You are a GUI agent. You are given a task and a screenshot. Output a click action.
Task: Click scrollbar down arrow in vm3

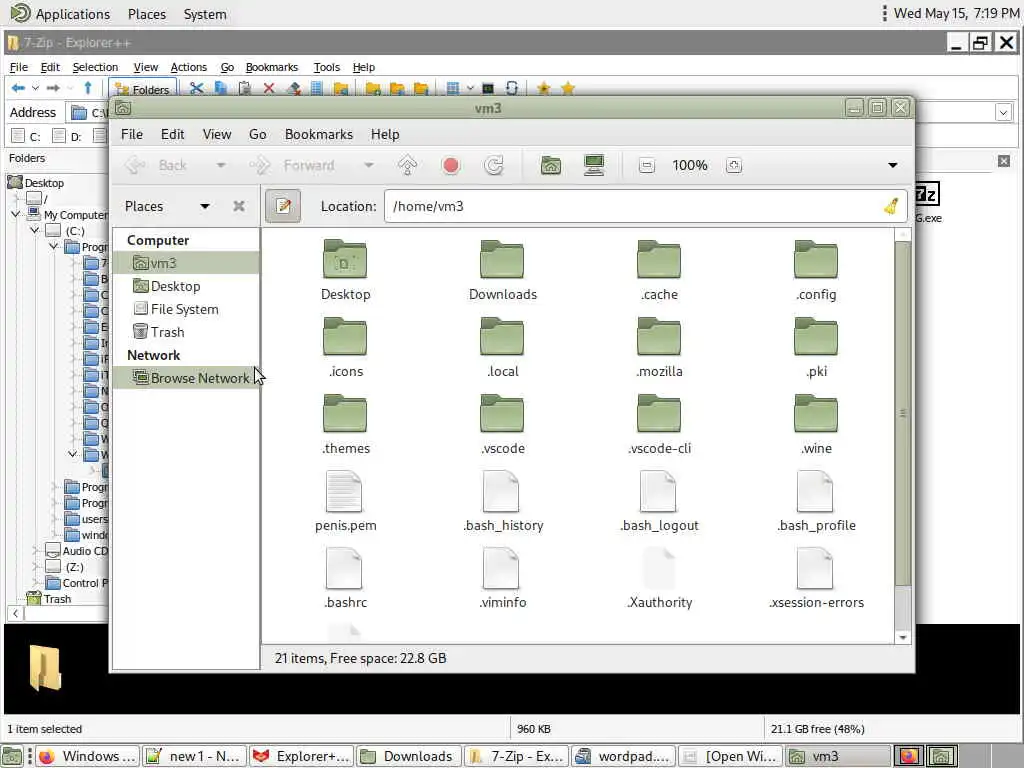[x=903, y=637]
